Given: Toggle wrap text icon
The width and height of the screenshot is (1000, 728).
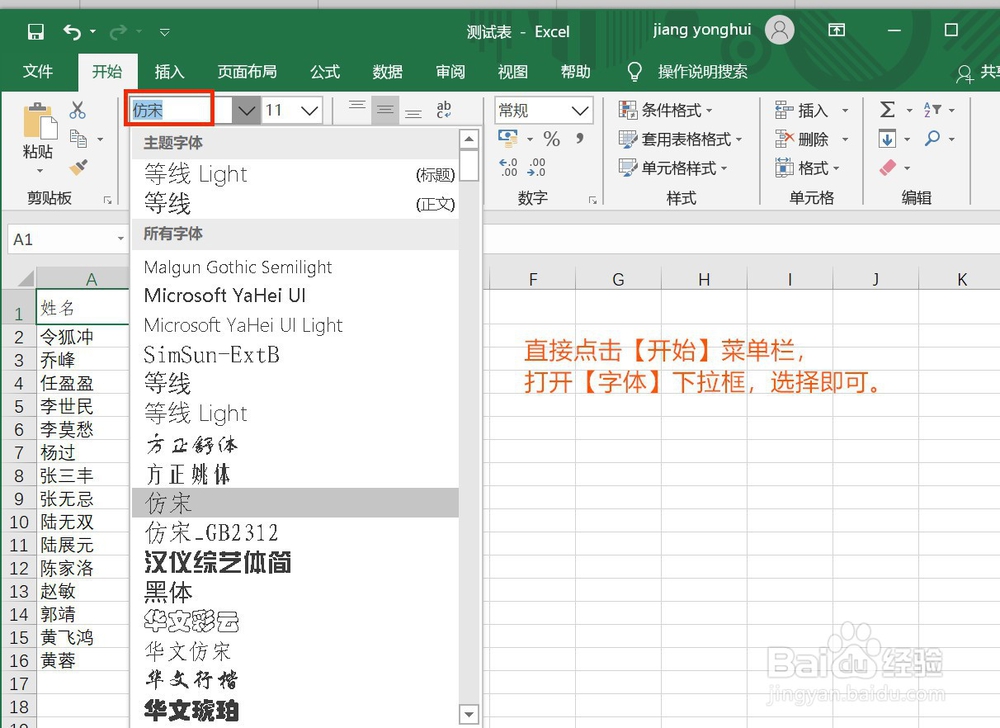Looking at the screenshot, I should [444, 110].
